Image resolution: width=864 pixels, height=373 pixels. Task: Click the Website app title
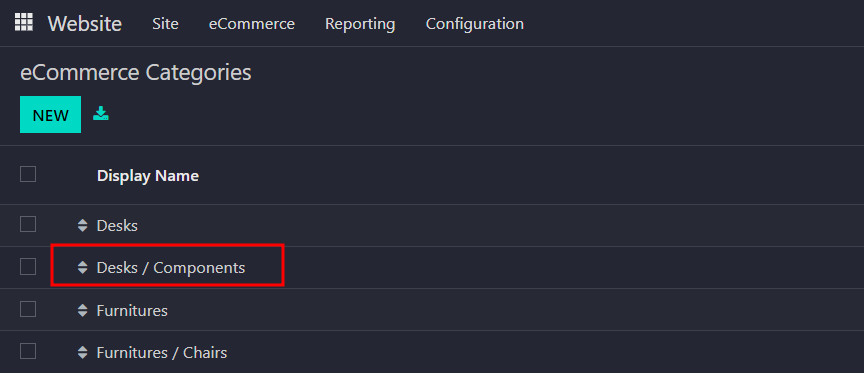tap(85, 24)
